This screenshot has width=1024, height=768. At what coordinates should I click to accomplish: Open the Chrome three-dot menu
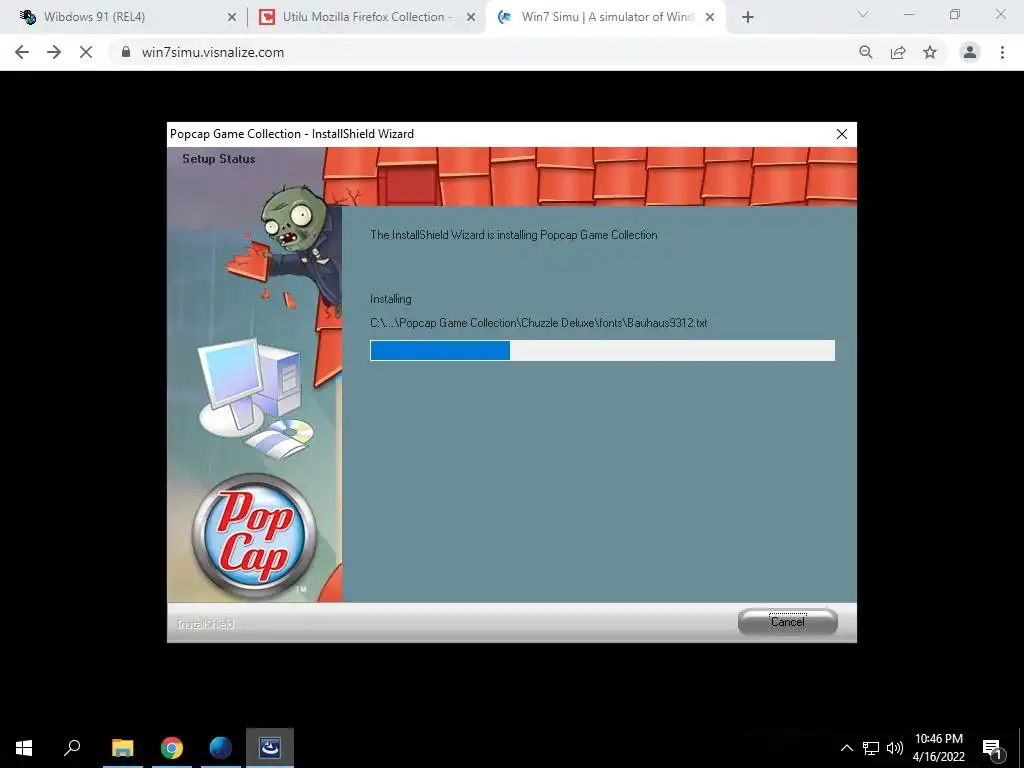pos(1002,52)
